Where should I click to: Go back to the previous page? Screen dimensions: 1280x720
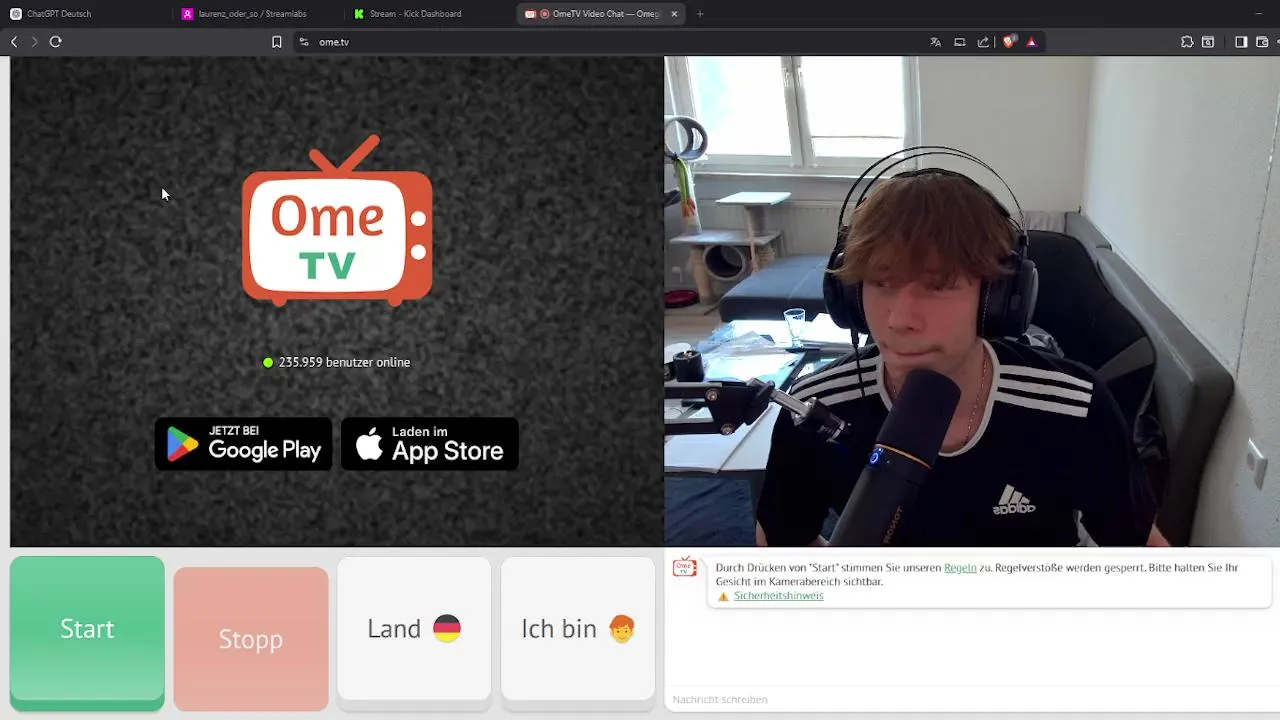(x=14, y=42)
